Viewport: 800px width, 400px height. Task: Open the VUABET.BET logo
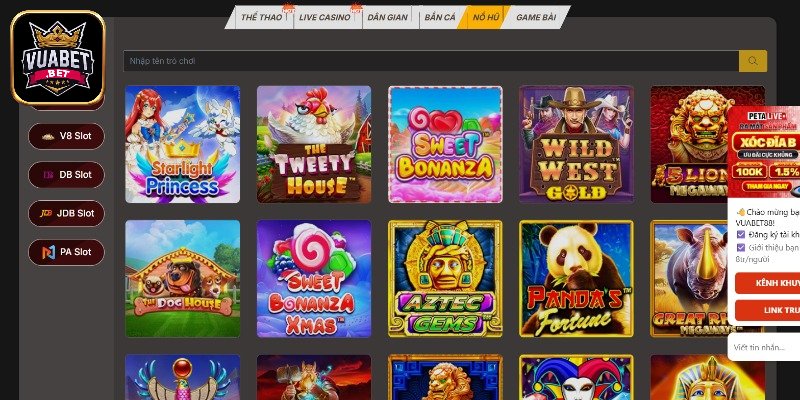[58, 58]
